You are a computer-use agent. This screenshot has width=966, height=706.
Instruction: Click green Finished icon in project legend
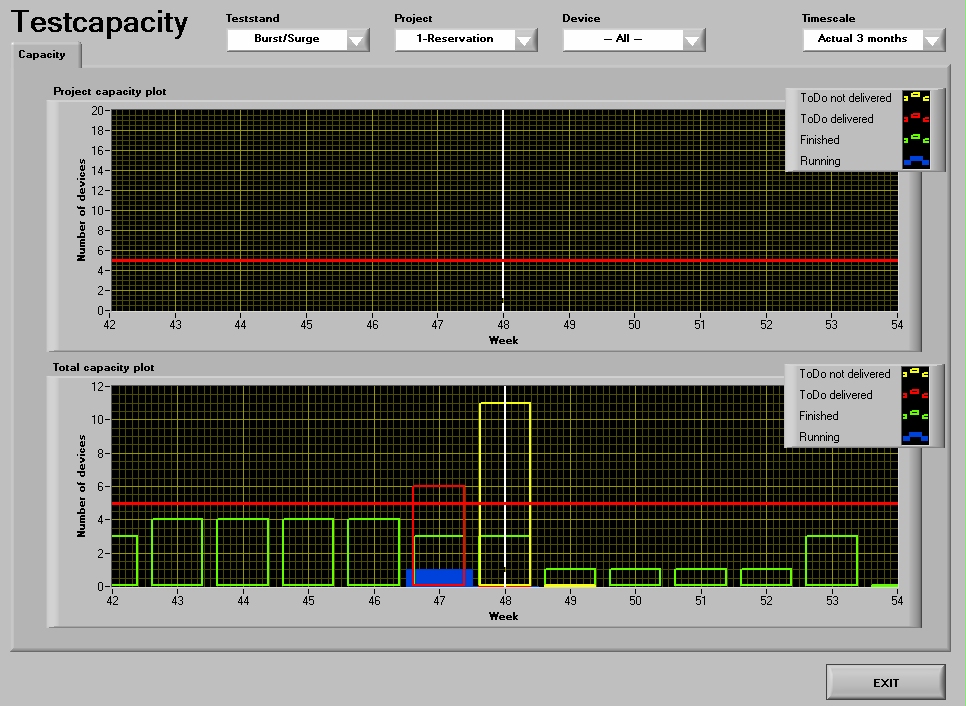(916, 139)
